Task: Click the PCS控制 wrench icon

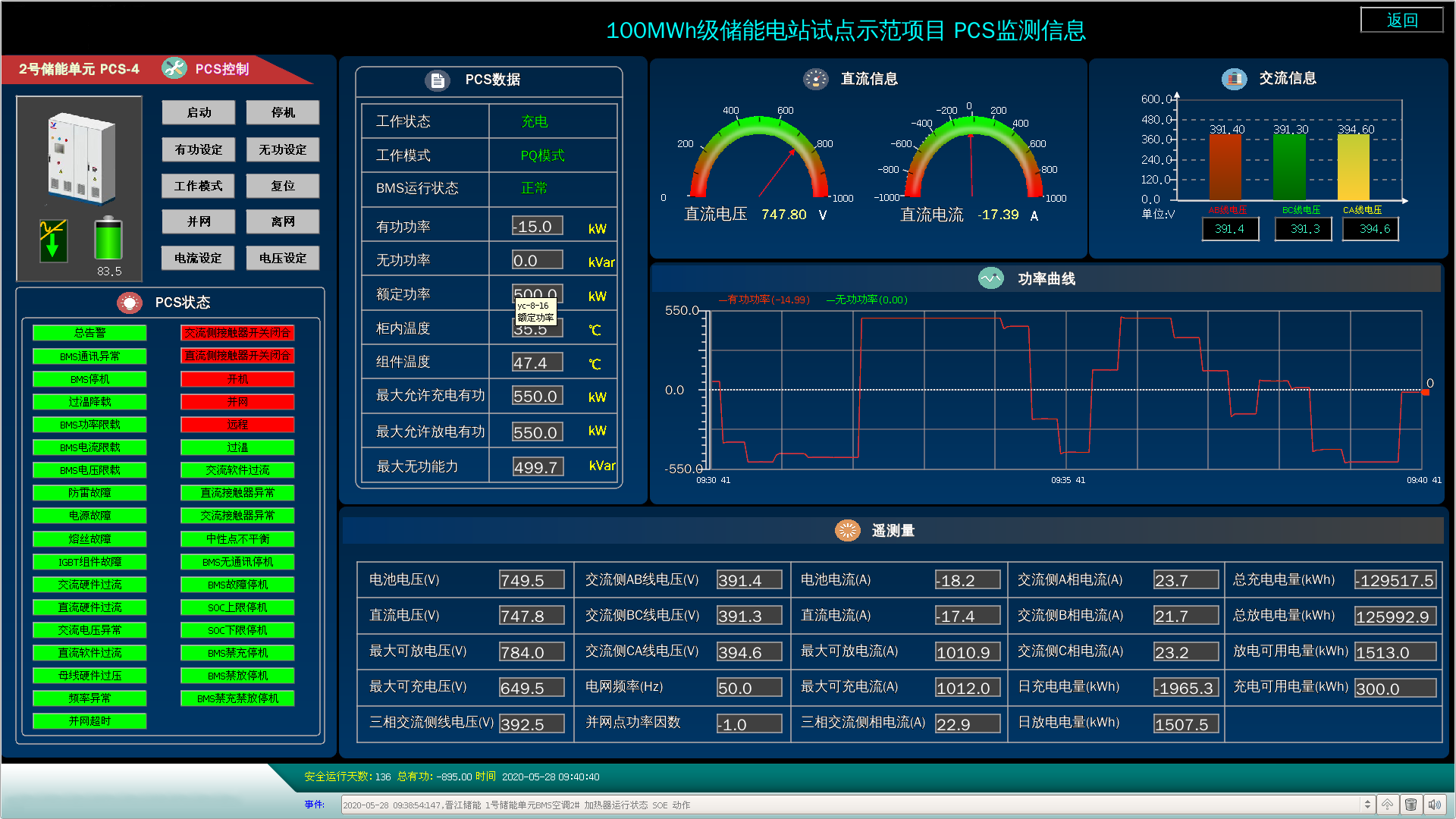Action: (174, 68)
